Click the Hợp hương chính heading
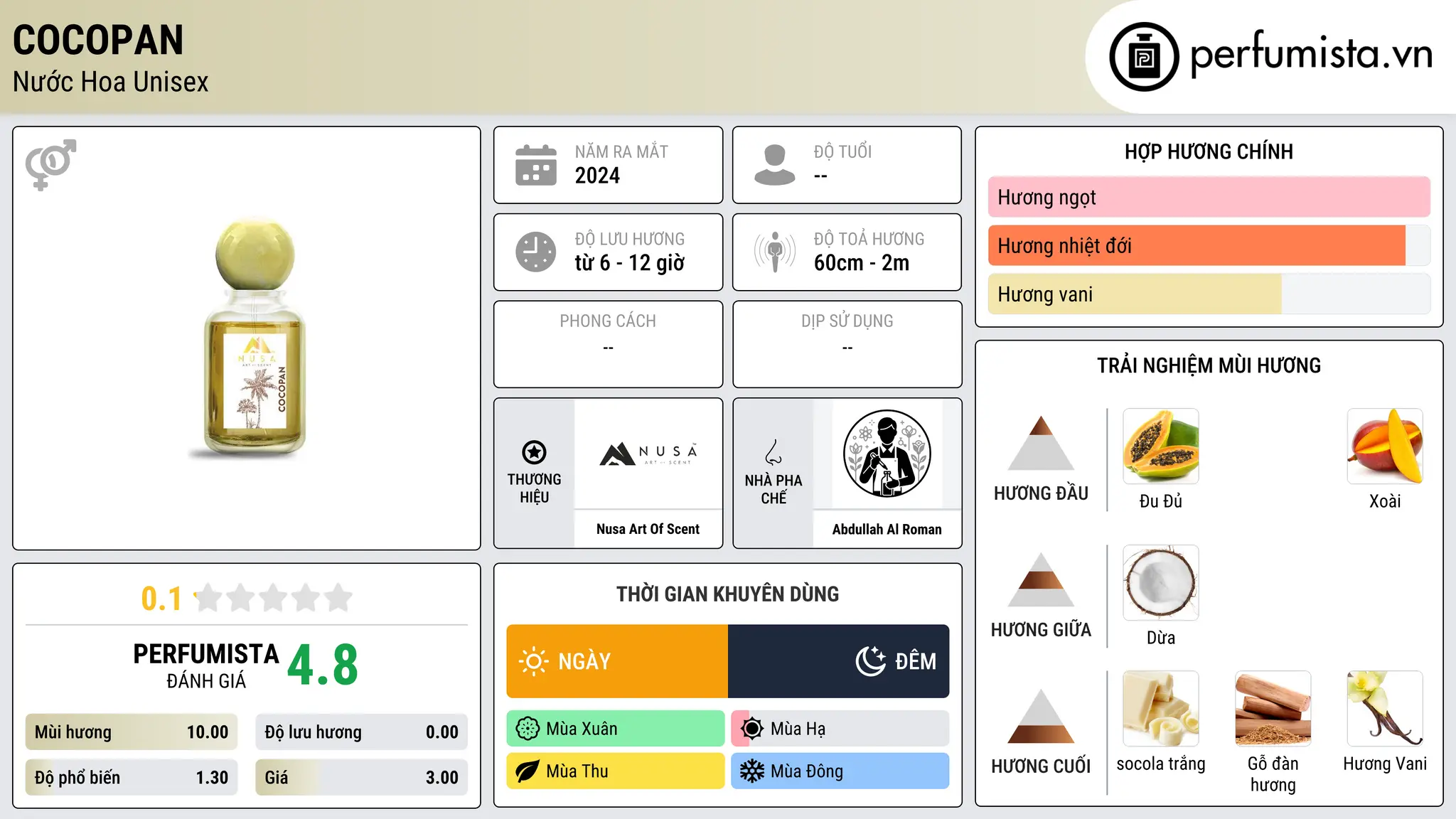1456x819 pixels. tap(1209, 151)
